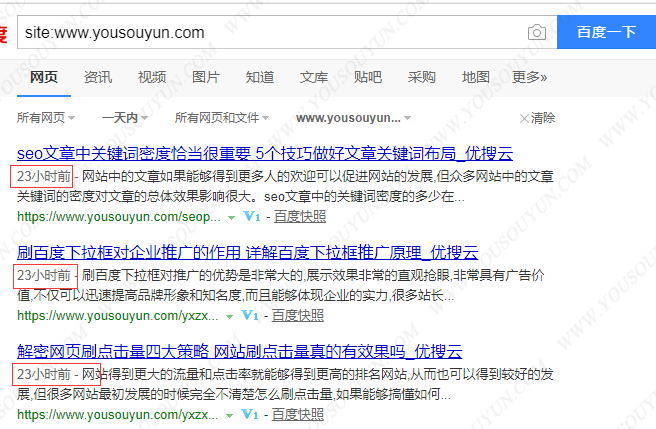Viewport: 656px width, 429px height.
Task: Expand the www.yousouyun... site filter dropdown
Action: click(x=354, y=118)
